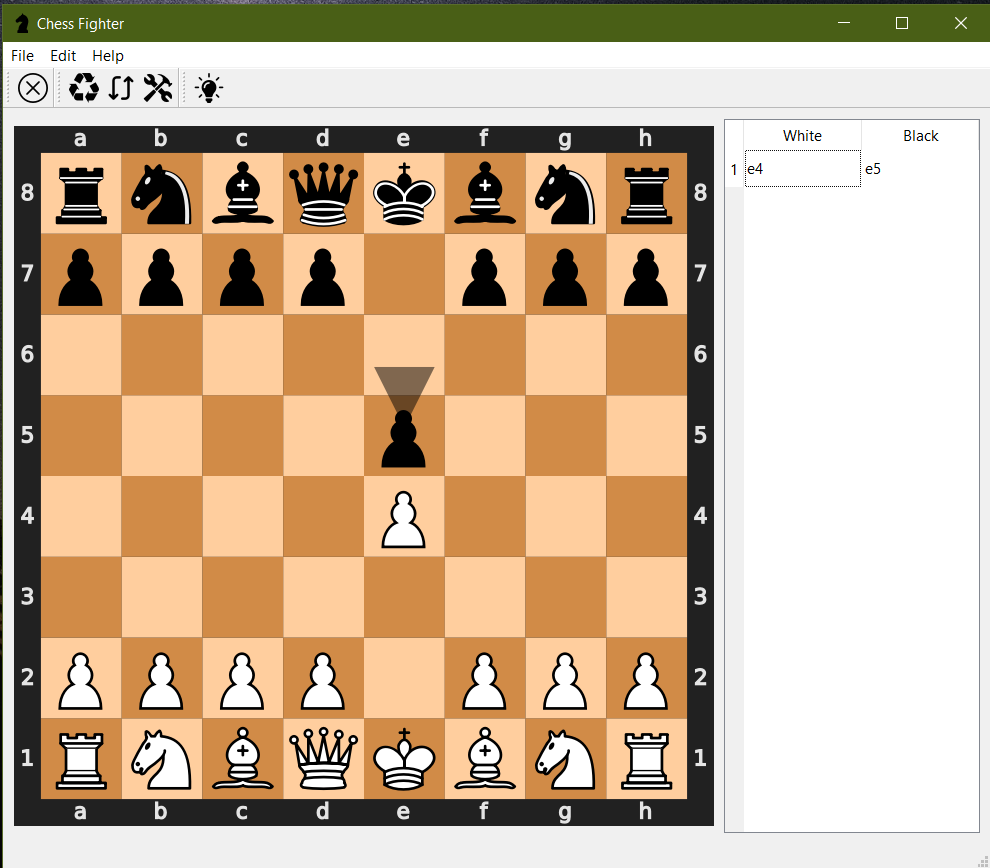Select the black bishop on f8
This screenshot has height=868, width=990.
(x=485, y=194)
